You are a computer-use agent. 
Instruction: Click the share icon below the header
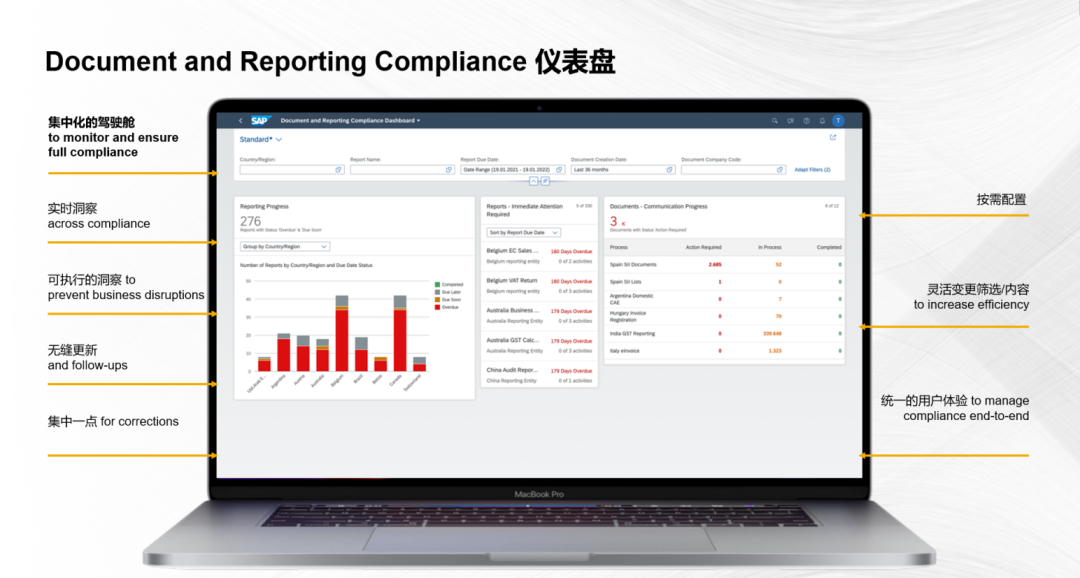[833, 138]
